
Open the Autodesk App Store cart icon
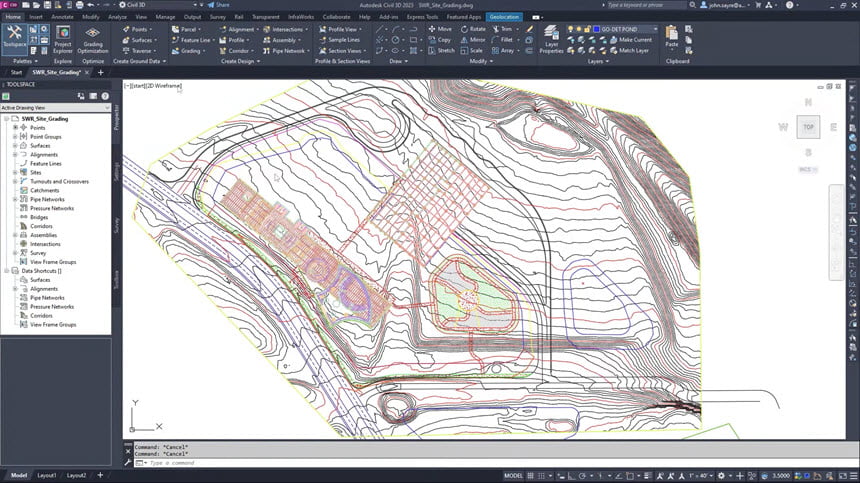click(758, 5)
